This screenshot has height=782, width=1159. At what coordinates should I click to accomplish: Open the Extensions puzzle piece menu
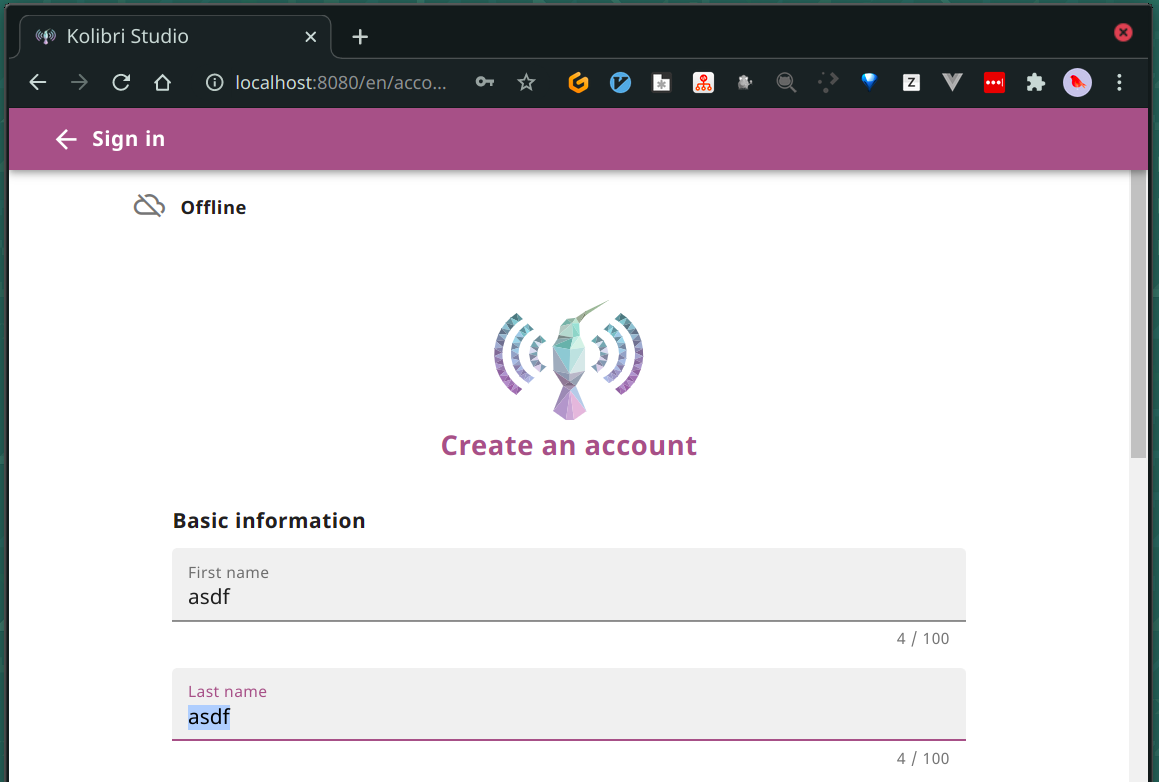pos(1036,82)
